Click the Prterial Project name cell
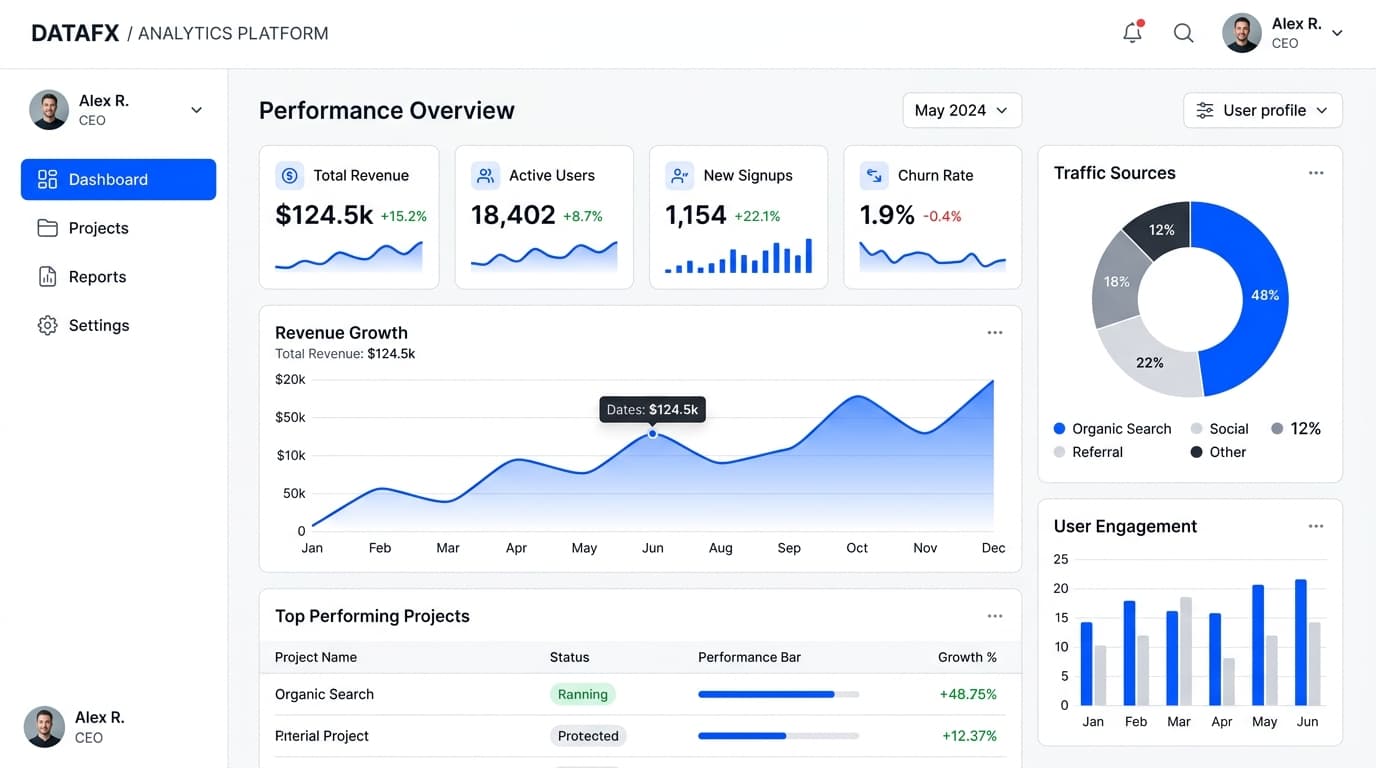Image resolution: width=1376 pixels, height=768 pixels. [x=322, y=736]
